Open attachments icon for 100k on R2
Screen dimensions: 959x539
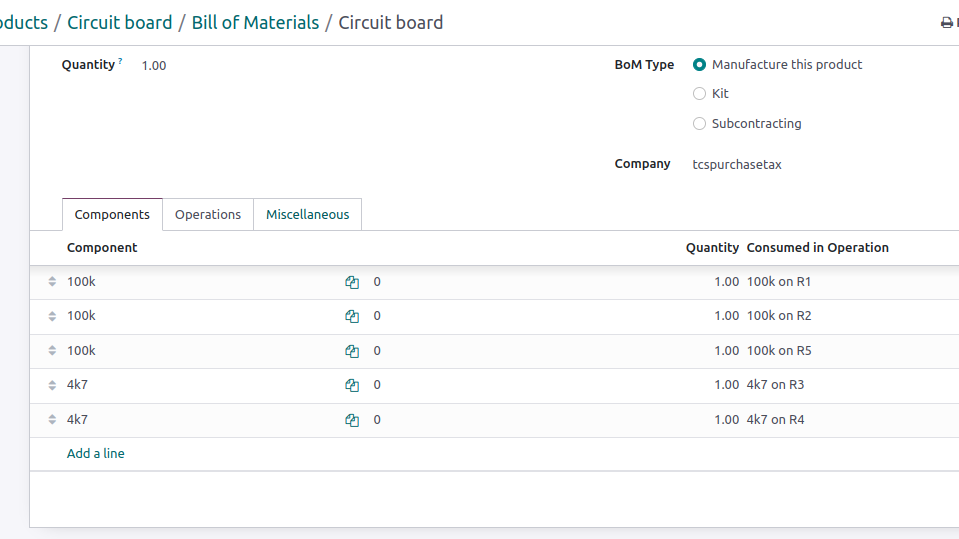(352, 316)
